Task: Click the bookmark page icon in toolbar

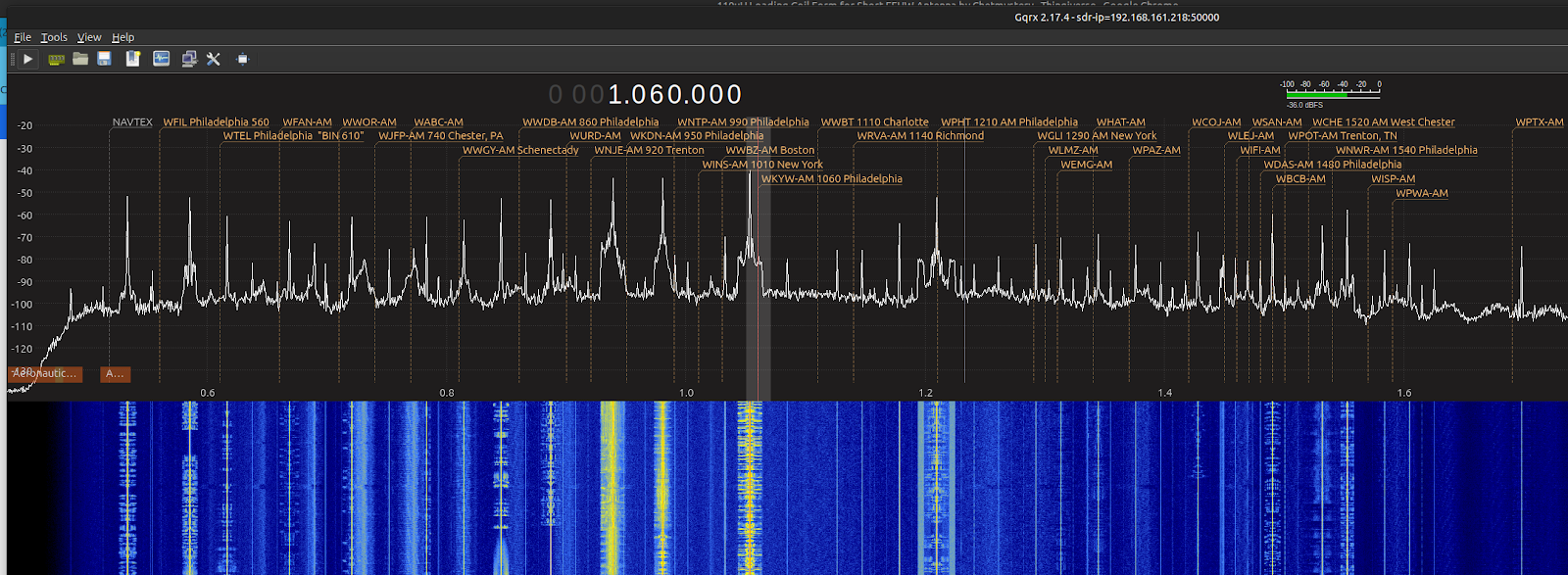Action: click(132, 59)
